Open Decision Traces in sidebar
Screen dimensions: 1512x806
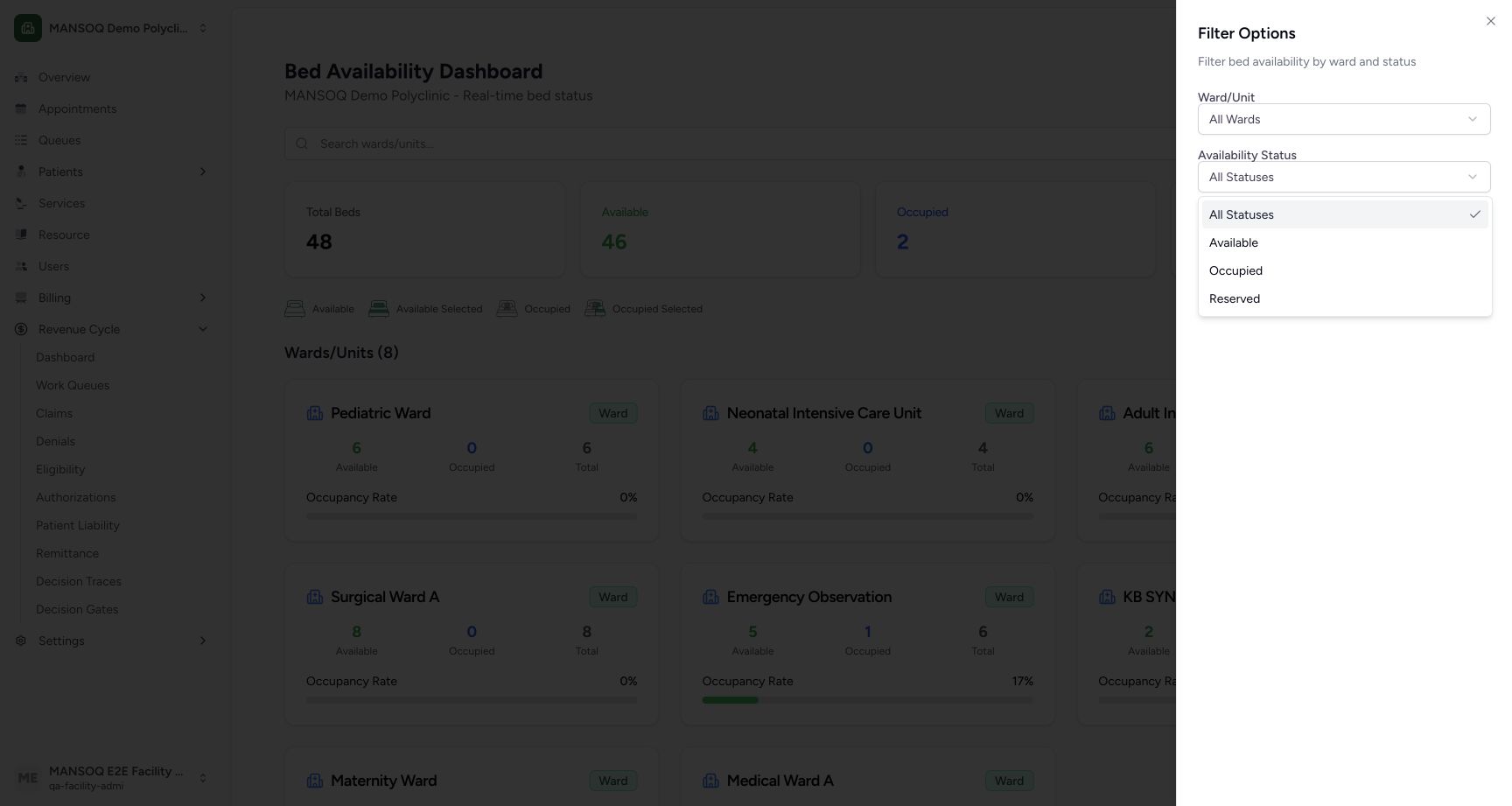click(79, 581)
